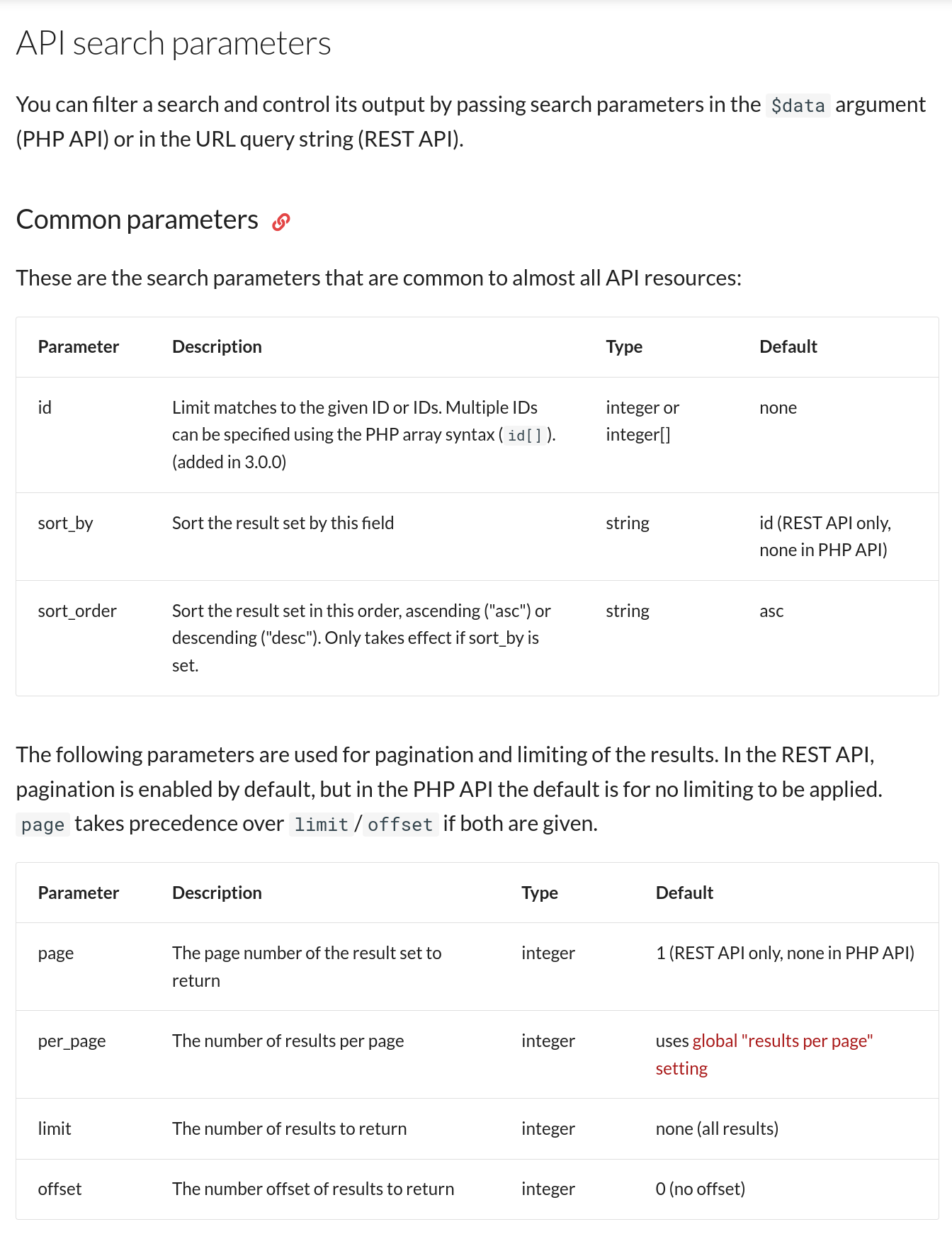Click the Type header in first table
The image size is (952, 1234).
tap(624, 346)
